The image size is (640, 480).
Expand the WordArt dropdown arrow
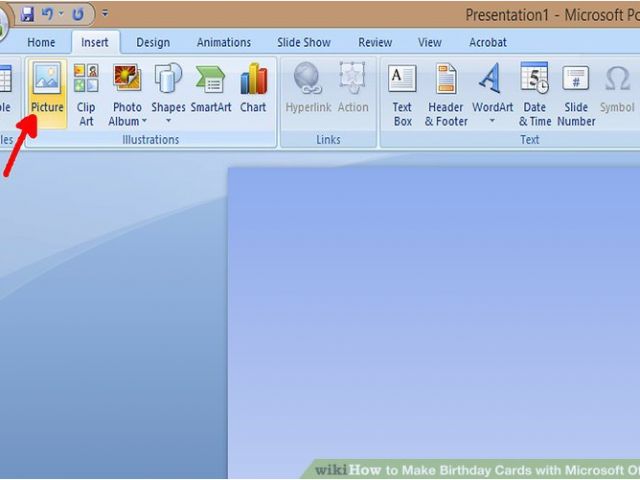point(492,121)
